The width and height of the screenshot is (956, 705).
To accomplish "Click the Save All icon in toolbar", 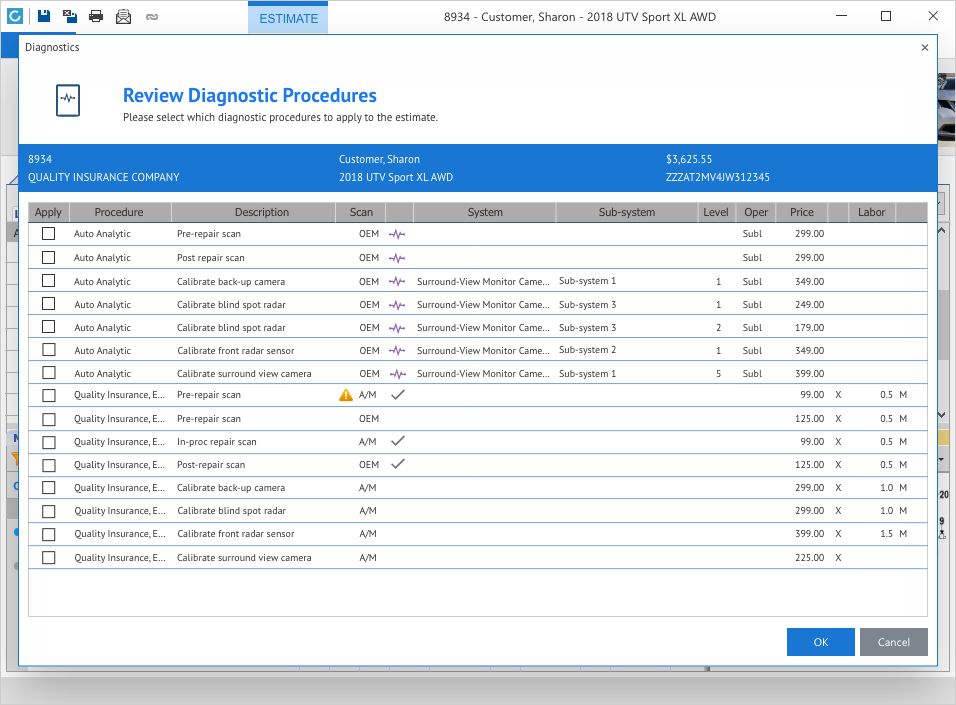I will (70, 16).
